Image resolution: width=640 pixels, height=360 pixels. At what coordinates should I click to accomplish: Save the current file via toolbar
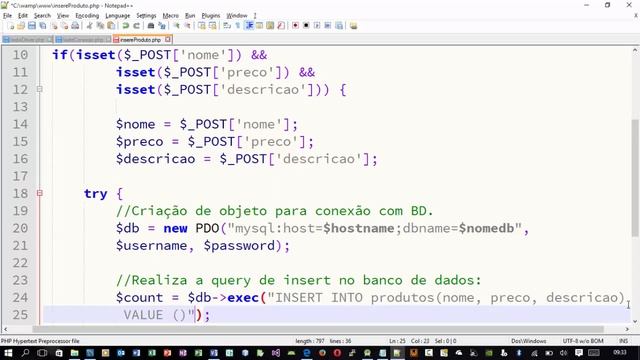click(31, 26)
